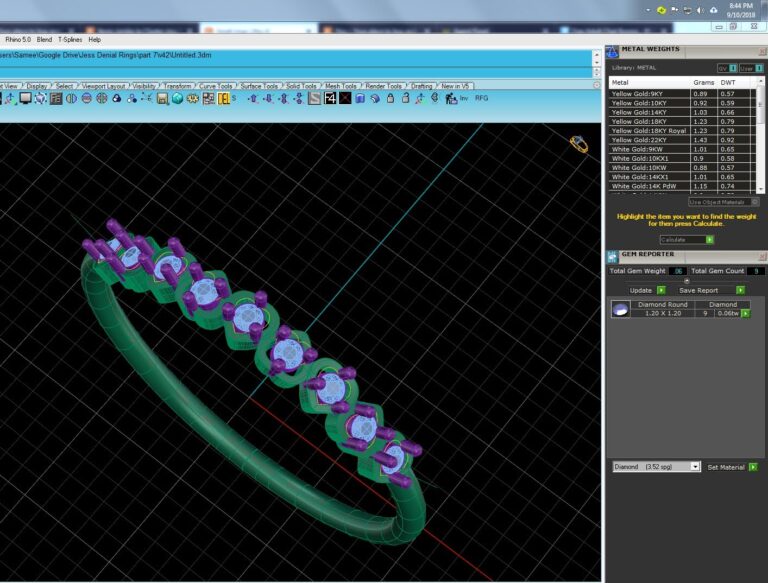Click the closed padlock lock icon

click(x=390, y=98)
